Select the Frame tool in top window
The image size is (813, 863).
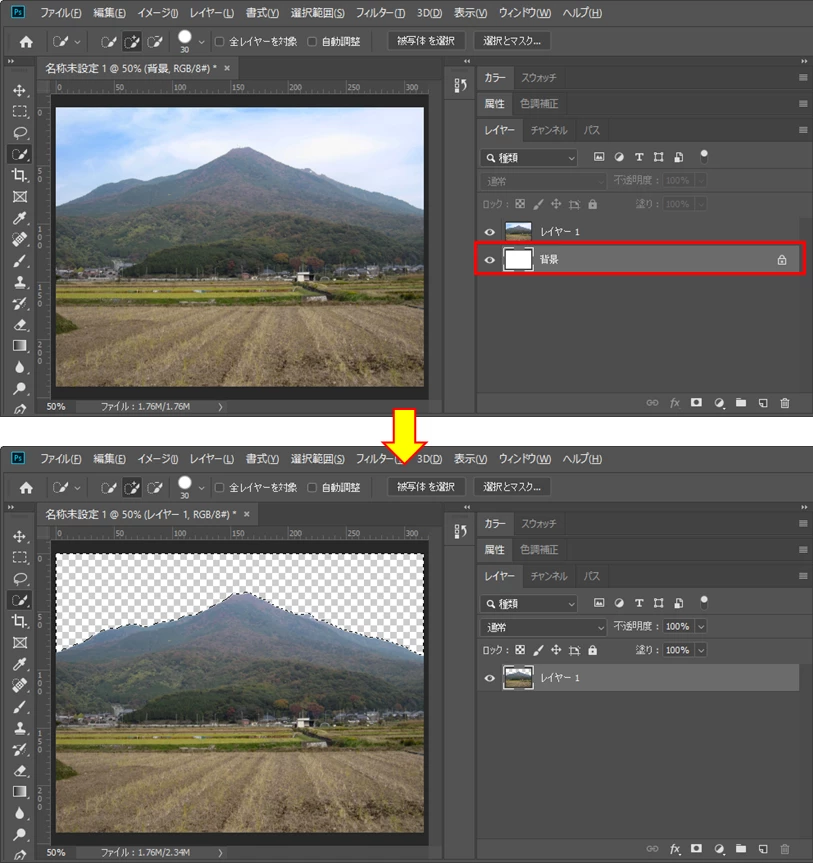[x=20, y=196]
